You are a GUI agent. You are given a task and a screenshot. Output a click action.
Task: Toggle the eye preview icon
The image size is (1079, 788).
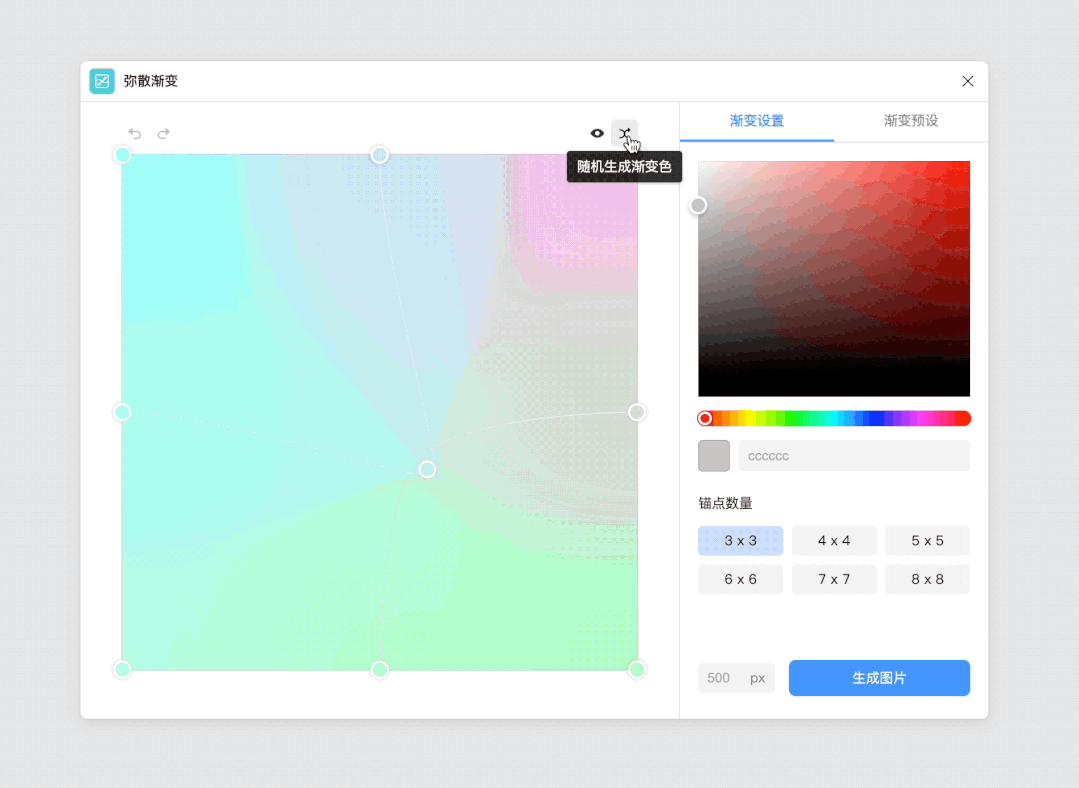(597, 133)
